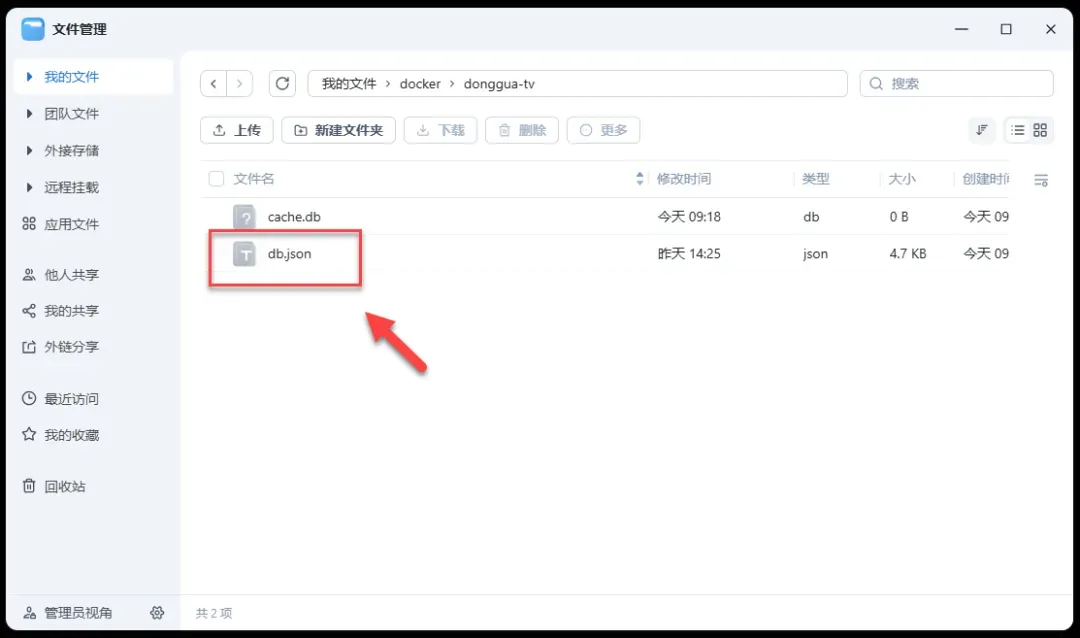Go back using the left arrow
This screenshot has height=638, width=1080.
tap(214, 84)
